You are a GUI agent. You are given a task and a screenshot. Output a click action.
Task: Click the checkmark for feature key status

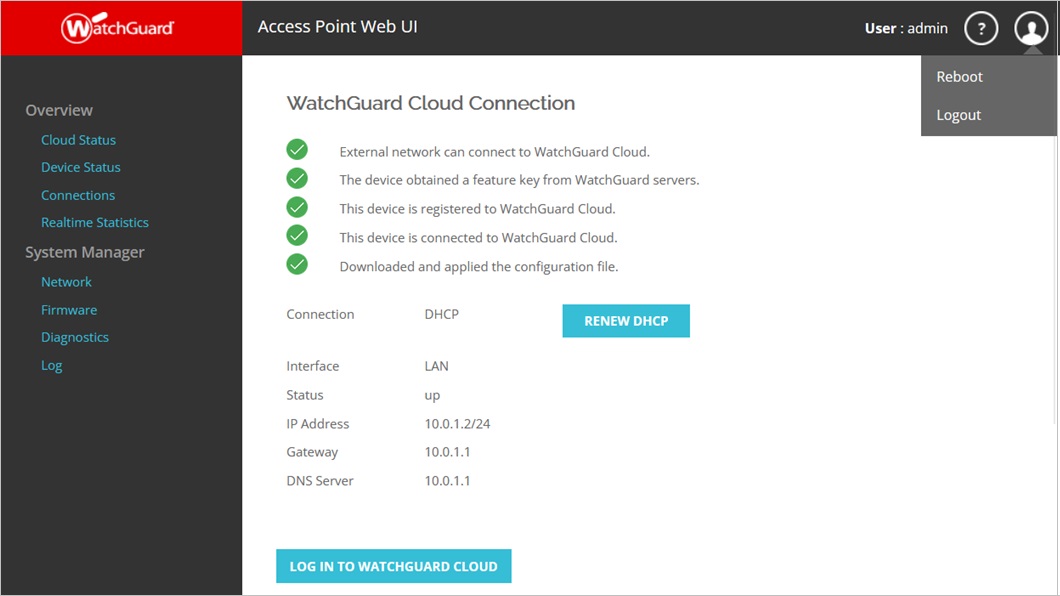pos(297,178)
